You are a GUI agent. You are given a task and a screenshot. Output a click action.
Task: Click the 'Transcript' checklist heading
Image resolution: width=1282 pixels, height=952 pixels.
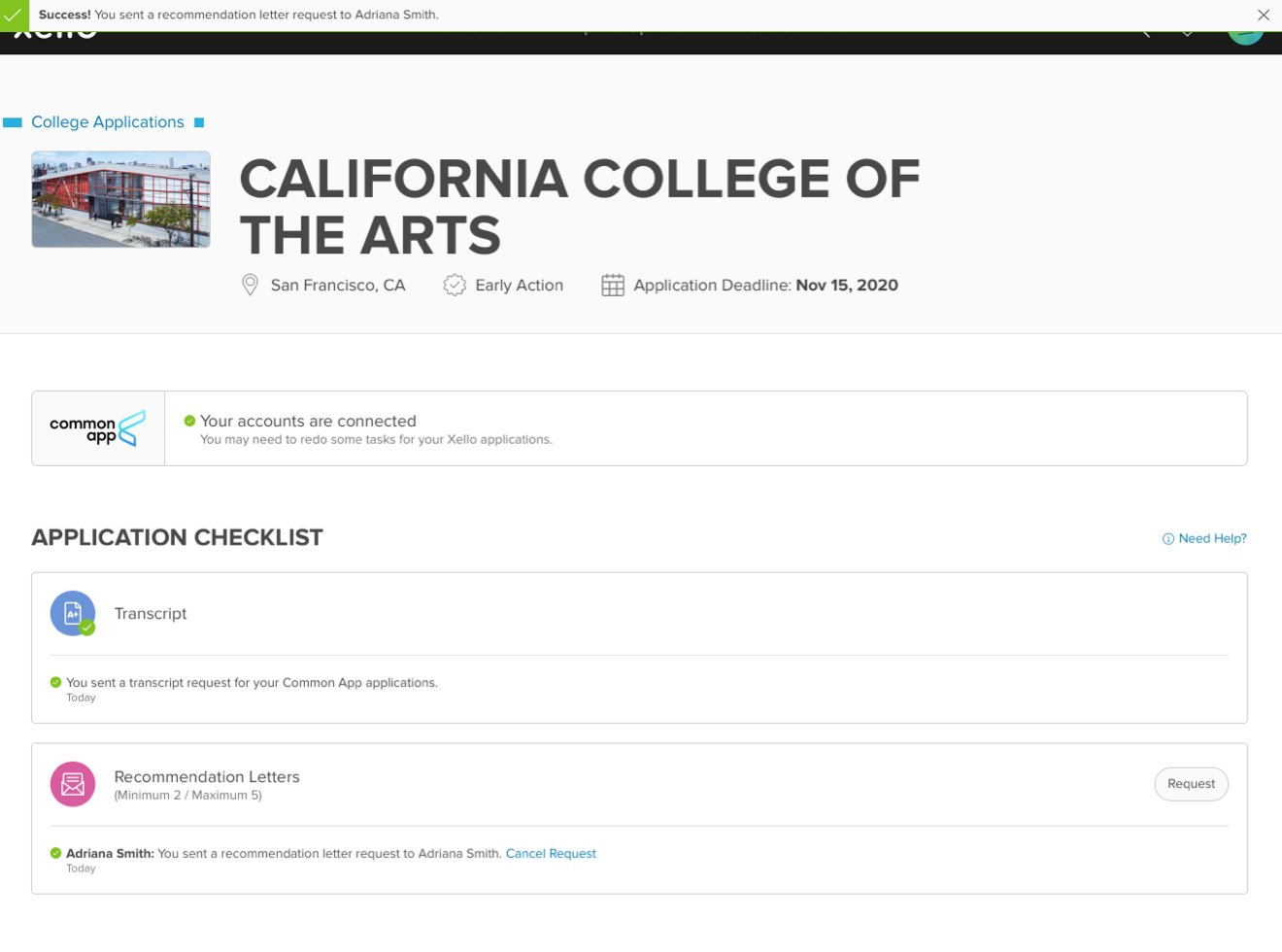[x=151, y=613]
